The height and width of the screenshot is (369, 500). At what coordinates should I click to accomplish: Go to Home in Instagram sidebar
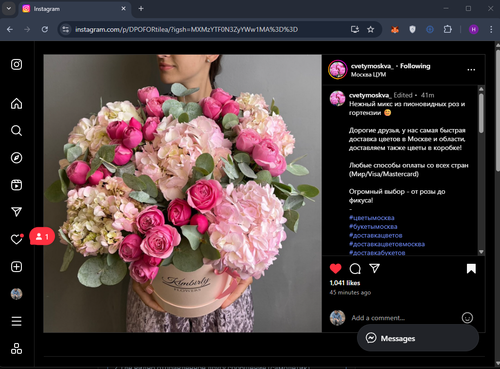(16, 104)
